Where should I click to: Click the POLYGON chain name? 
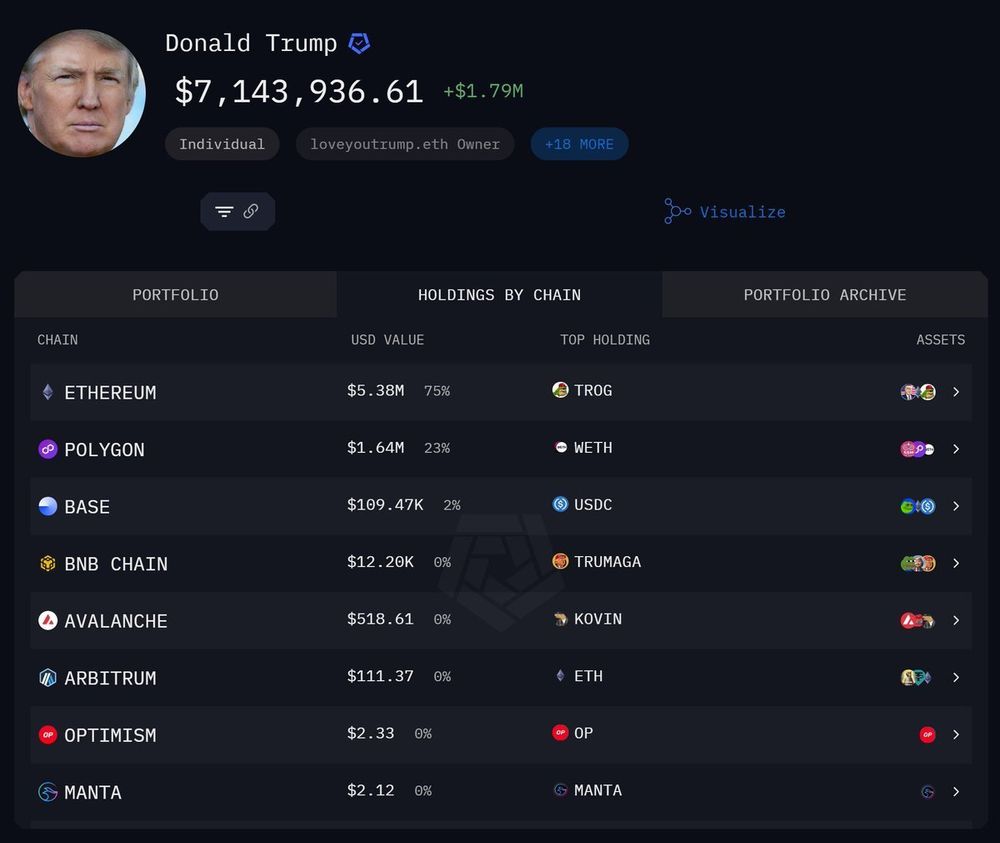click(x=105, y=450)
